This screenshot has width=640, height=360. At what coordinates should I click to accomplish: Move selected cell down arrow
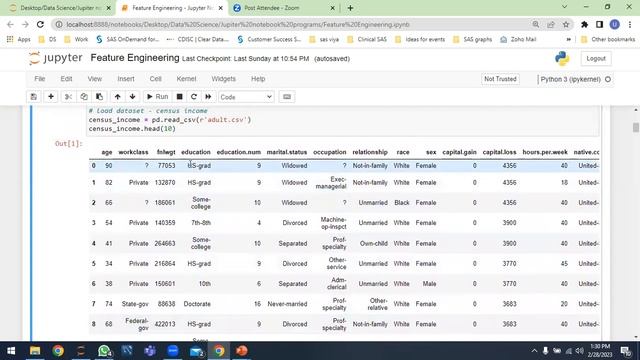(x=133, y=97)
